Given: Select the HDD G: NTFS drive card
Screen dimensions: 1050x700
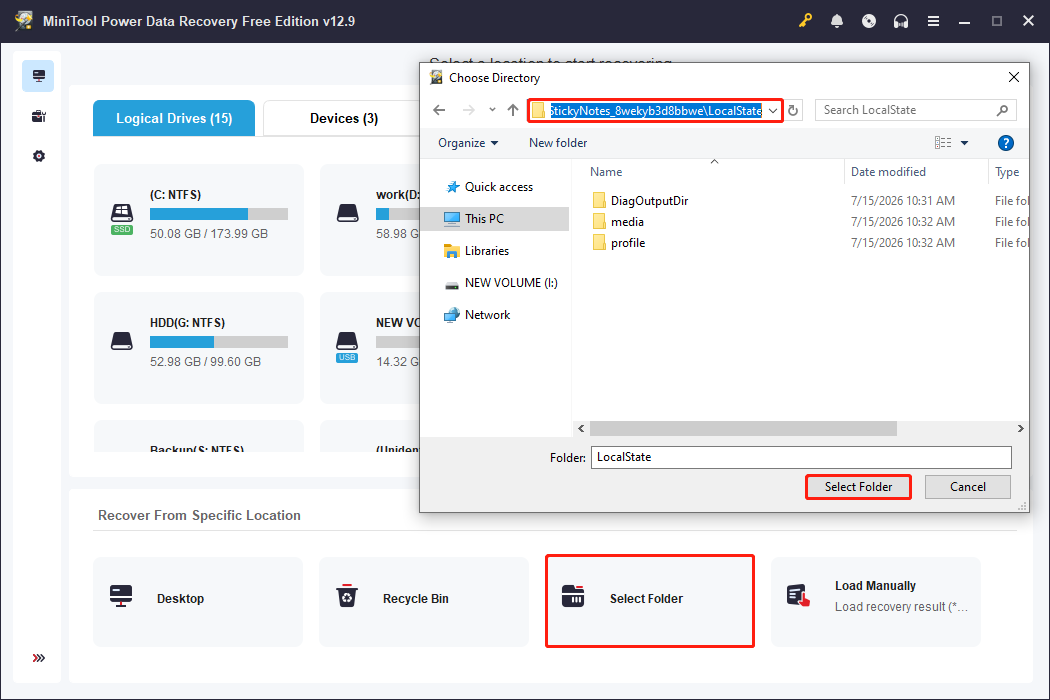Looking at the screenshot, I should [x=199, y=348].
